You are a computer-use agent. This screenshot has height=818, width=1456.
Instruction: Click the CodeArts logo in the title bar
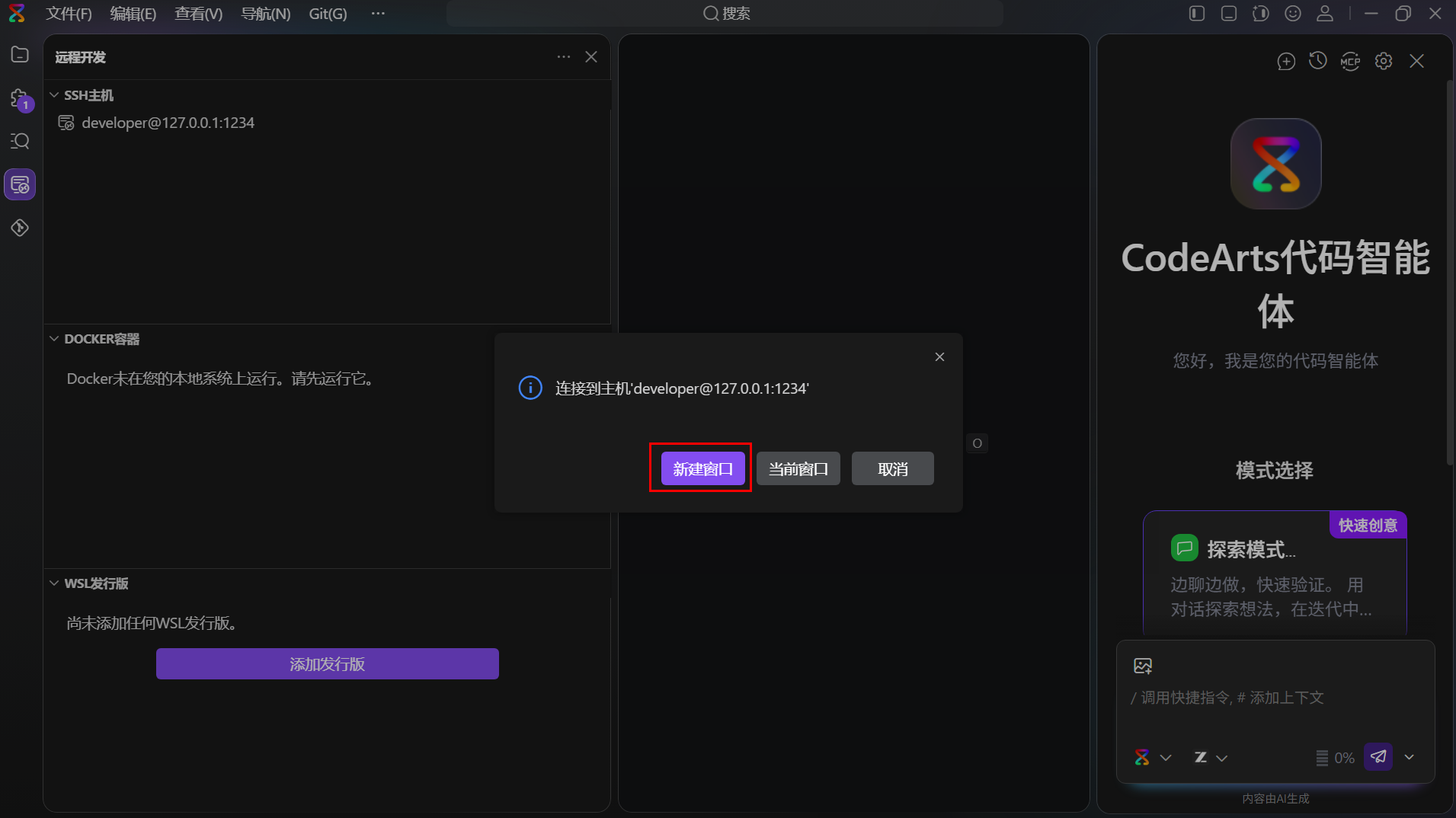pos(16,14)
